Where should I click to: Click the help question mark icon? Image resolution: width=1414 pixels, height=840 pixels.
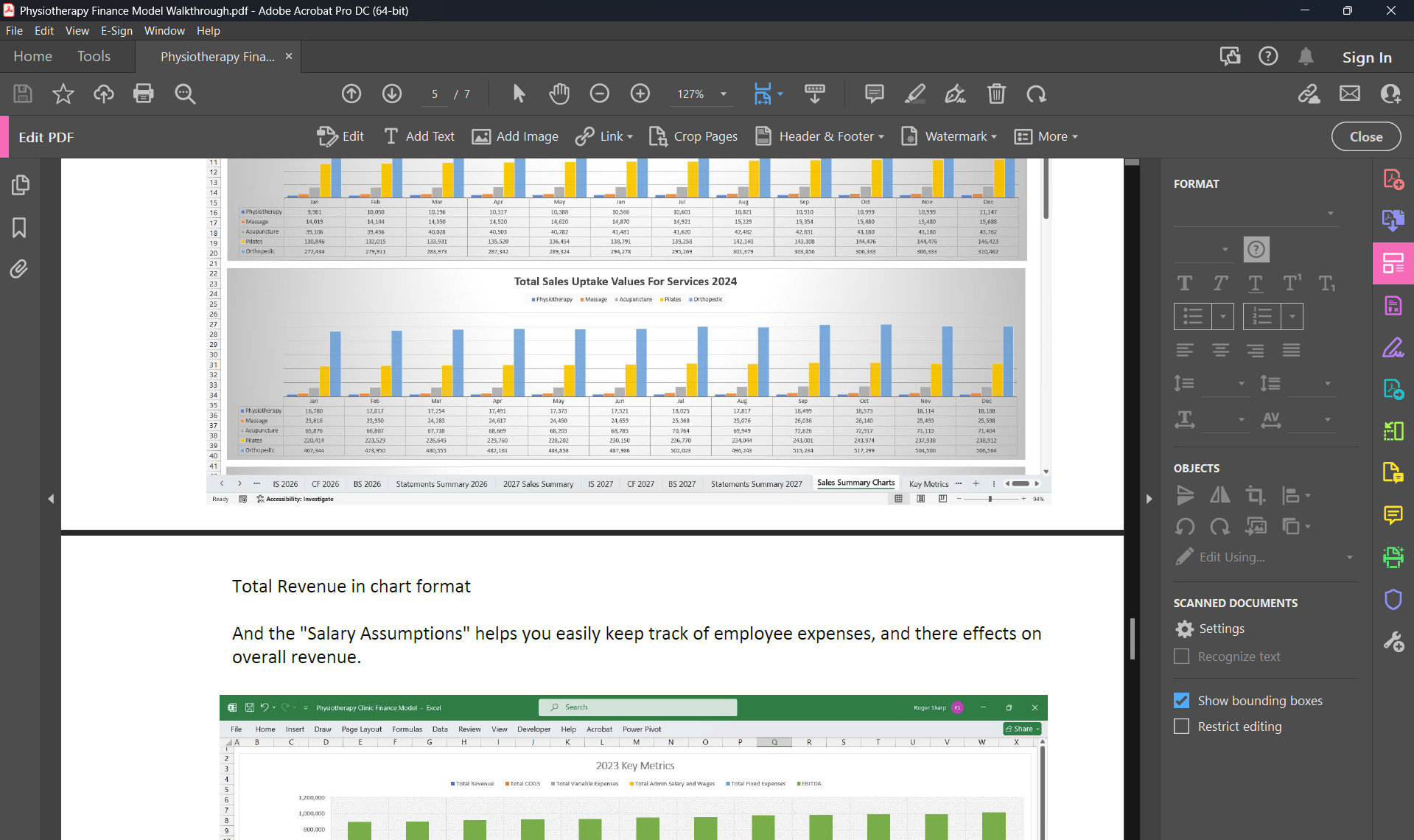(1268, 57)
